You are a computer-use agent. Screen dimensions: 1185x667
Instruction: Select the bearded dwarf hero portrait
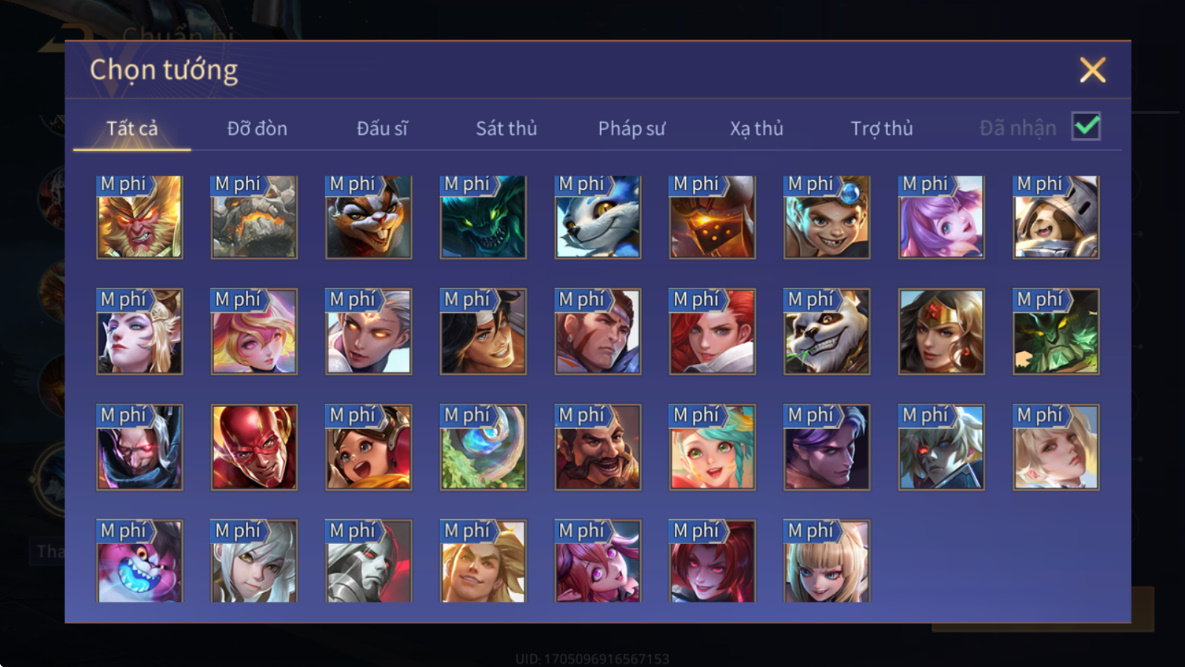point(597,447)
